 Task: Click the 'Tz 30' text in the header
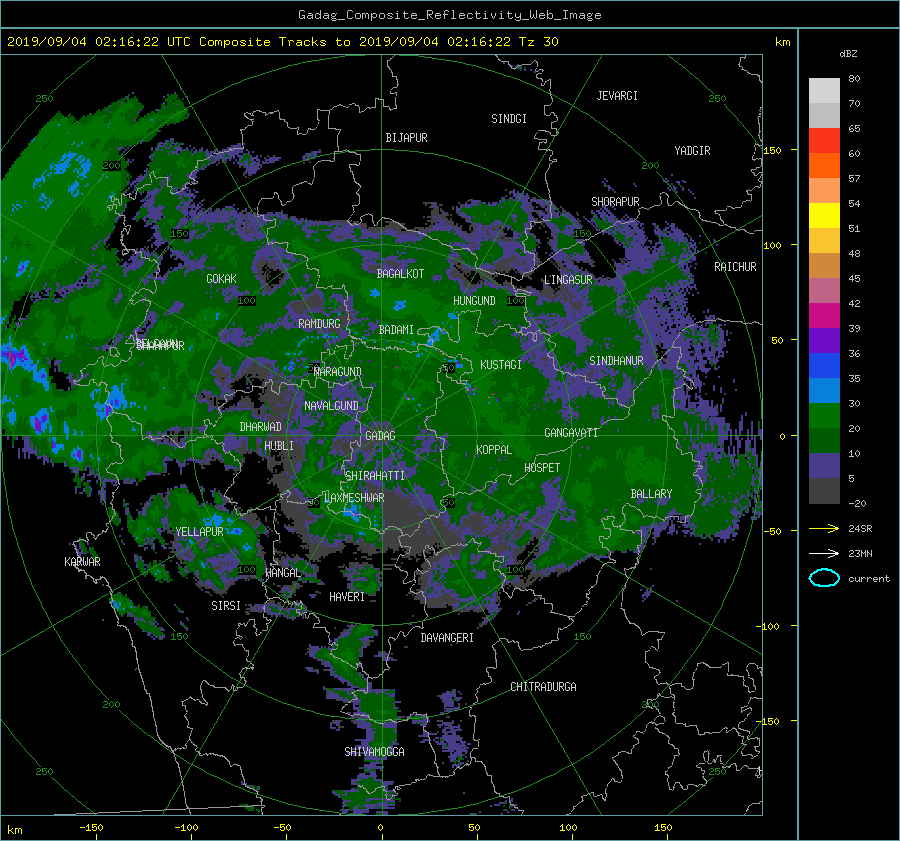pyautogui.click(x=538, y=42)
